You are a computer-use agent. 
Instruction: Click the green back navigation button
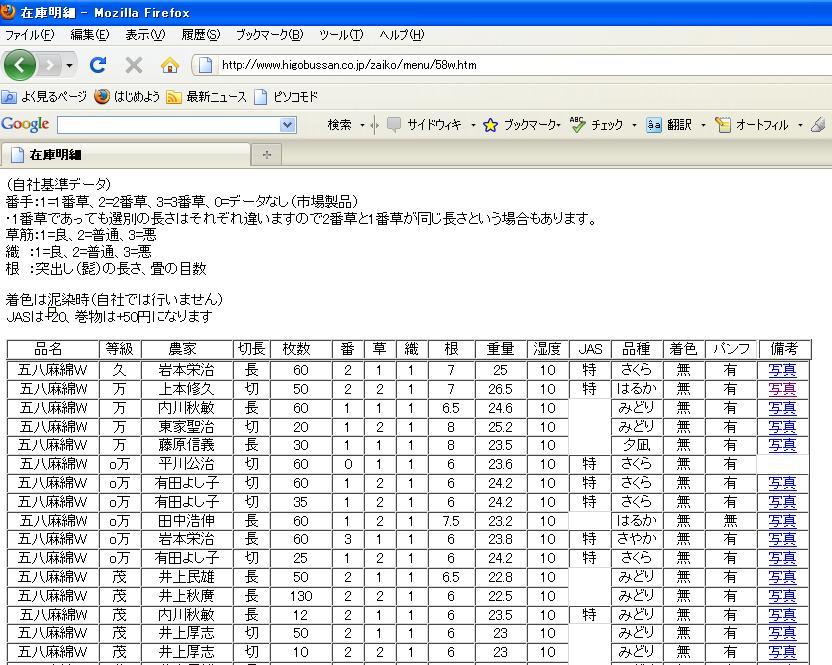pos(19,65)
